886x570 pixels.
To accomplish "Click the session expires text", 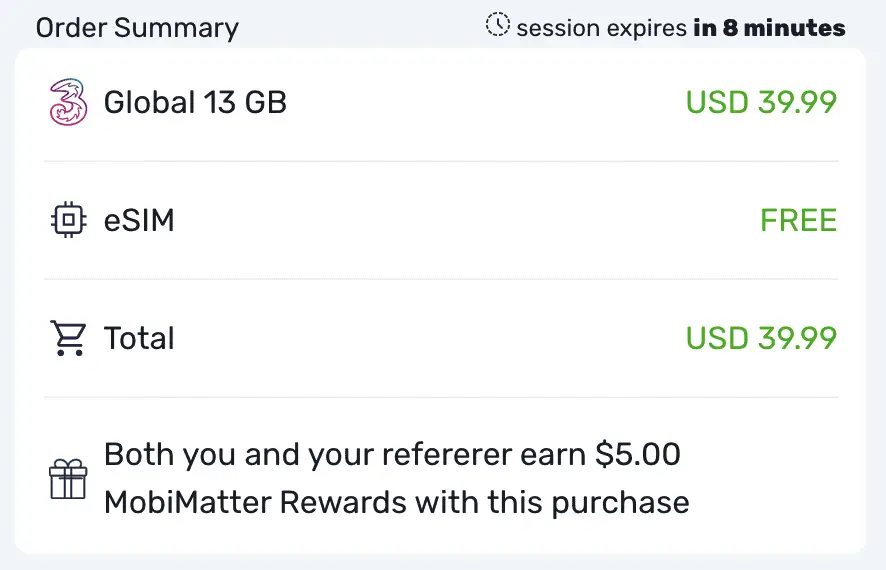I will [601, 27].
